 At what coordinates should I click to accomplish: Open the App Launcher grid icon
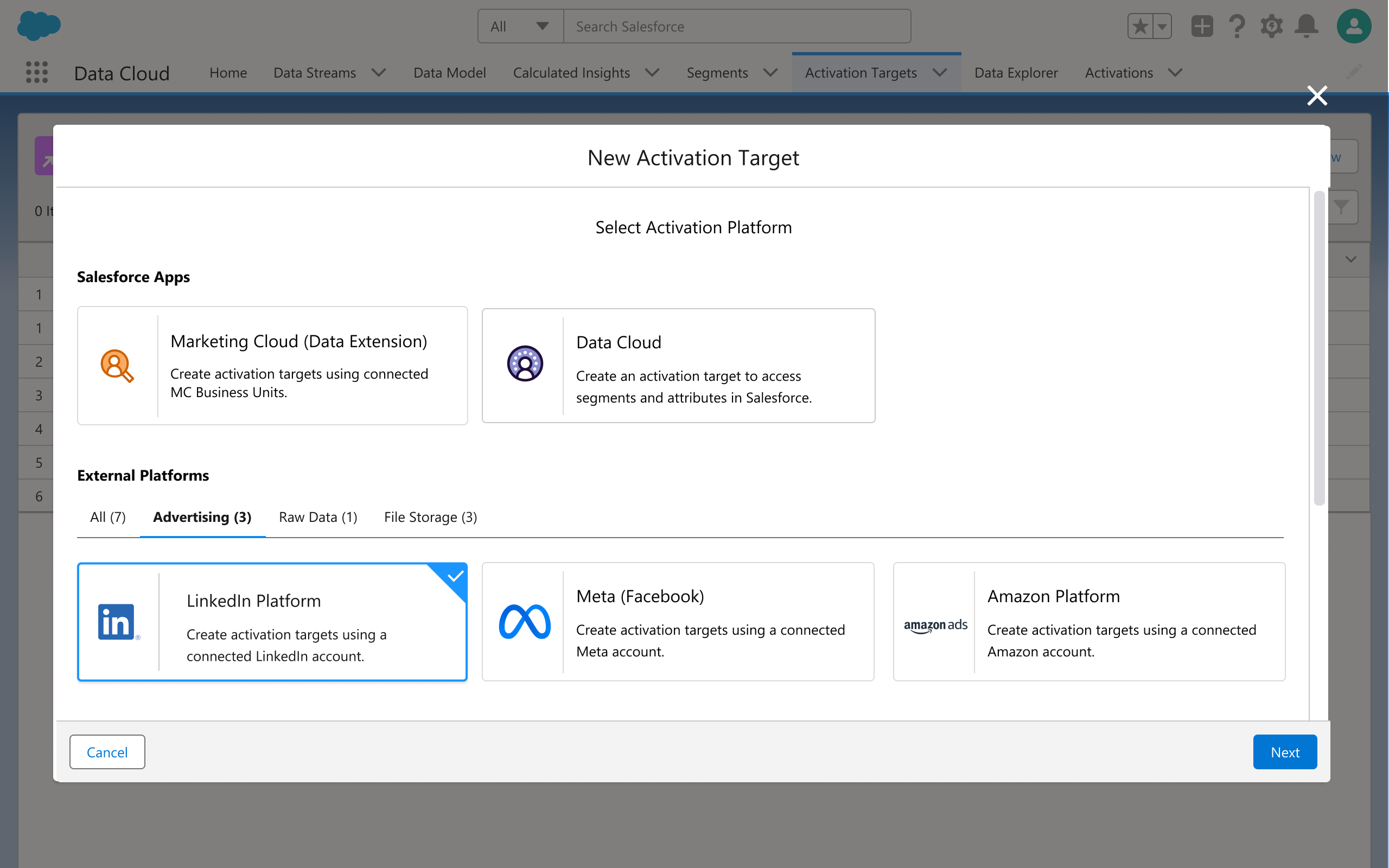[x=37, y=72]
